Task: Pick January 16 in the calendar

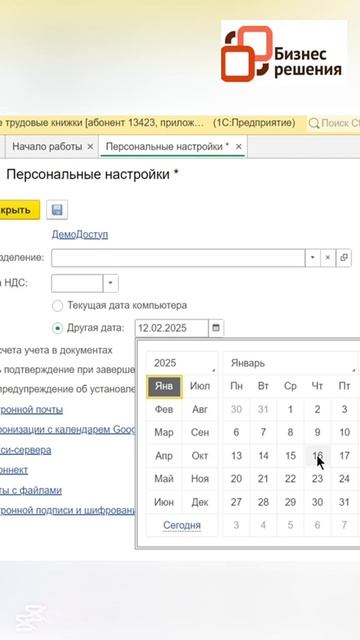Action: pyautogui.click(x=318, y=456)
